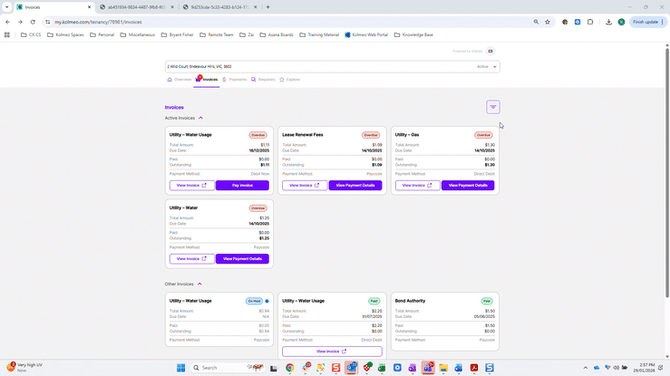Click the zoom magnifier icon in address bar

(536, 22)
